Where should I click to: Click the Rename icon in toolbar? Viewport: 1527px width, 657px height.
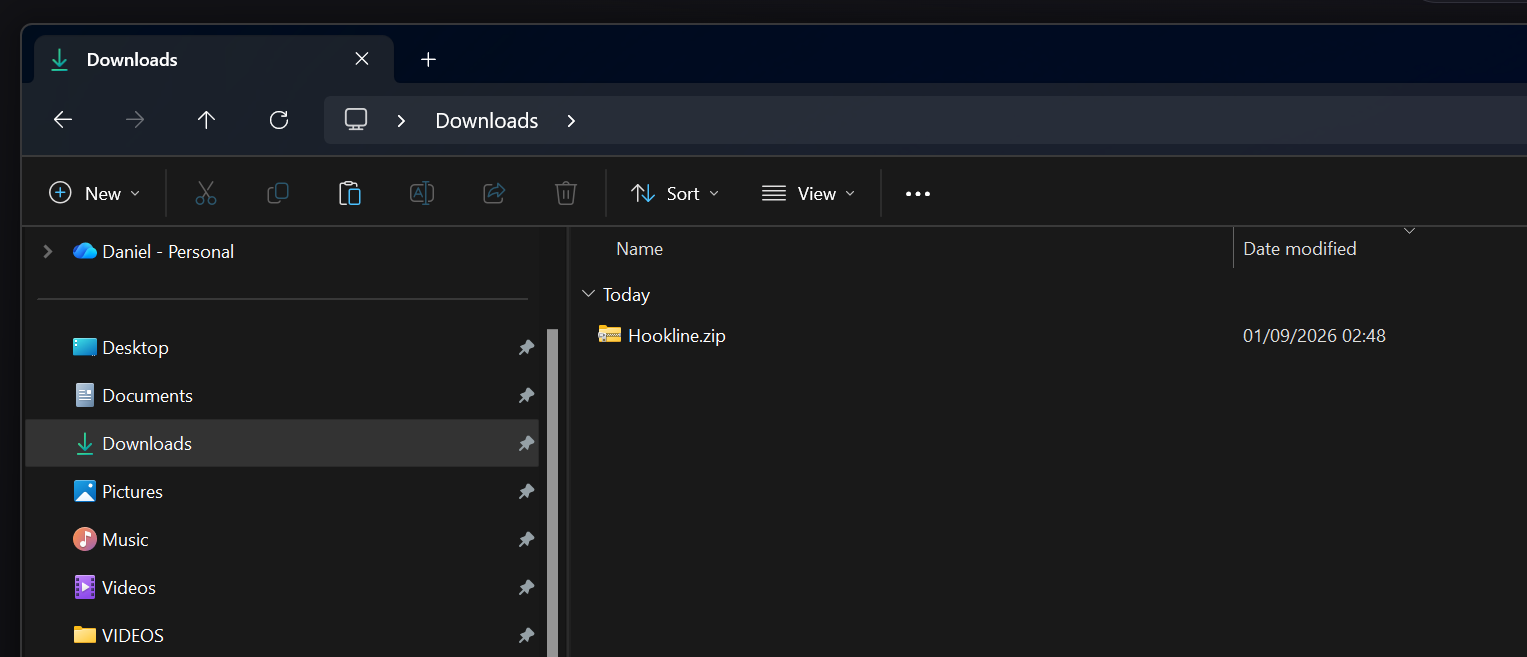(x=422, y=193)
